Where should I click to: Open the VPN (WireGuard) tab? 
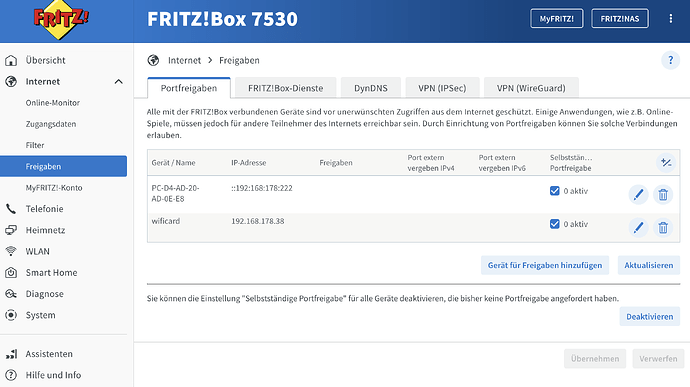pos(531,88)
